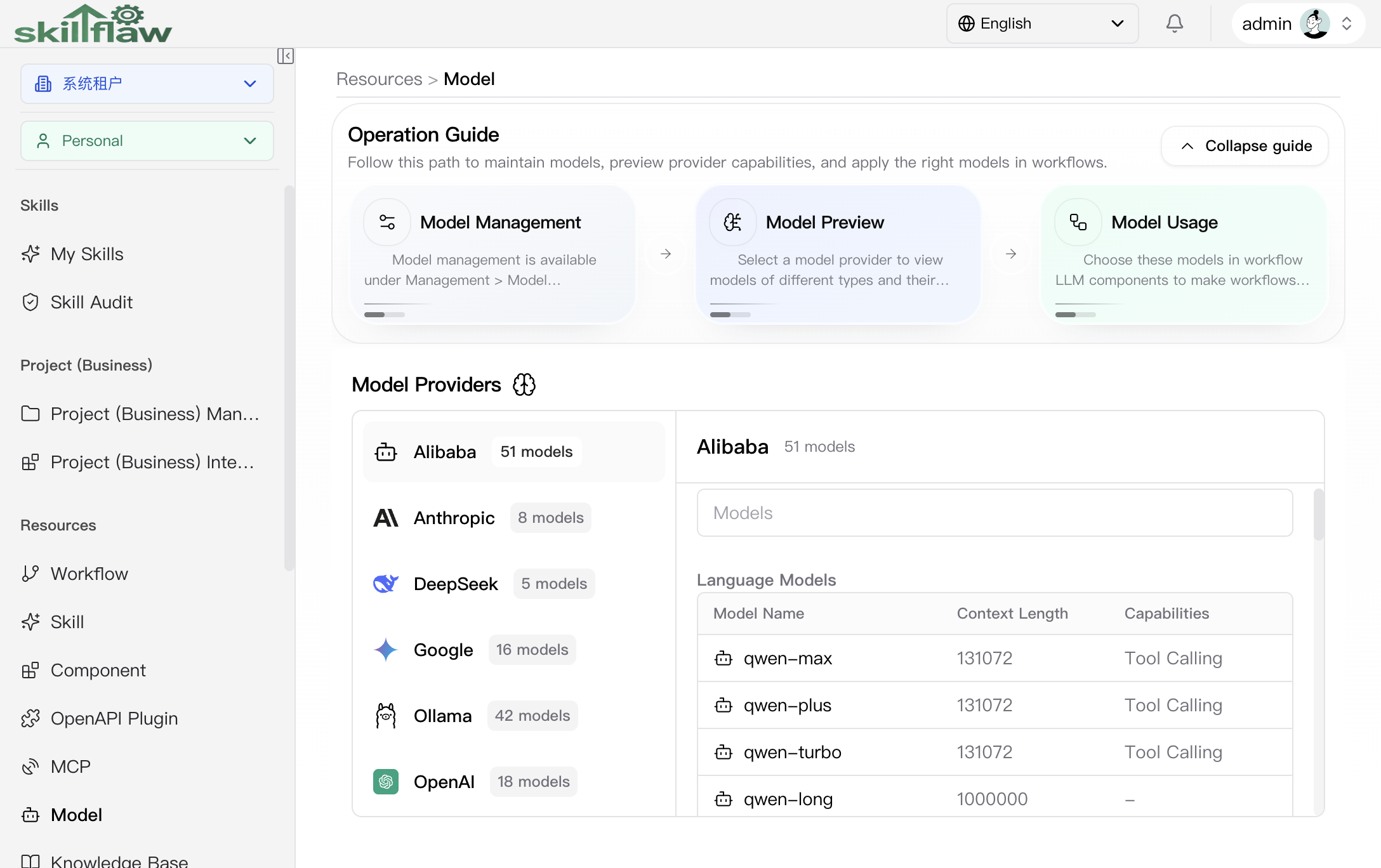Click the Language Models section heading
Viewport: 1381px width, 868px height.
[766, 580]
